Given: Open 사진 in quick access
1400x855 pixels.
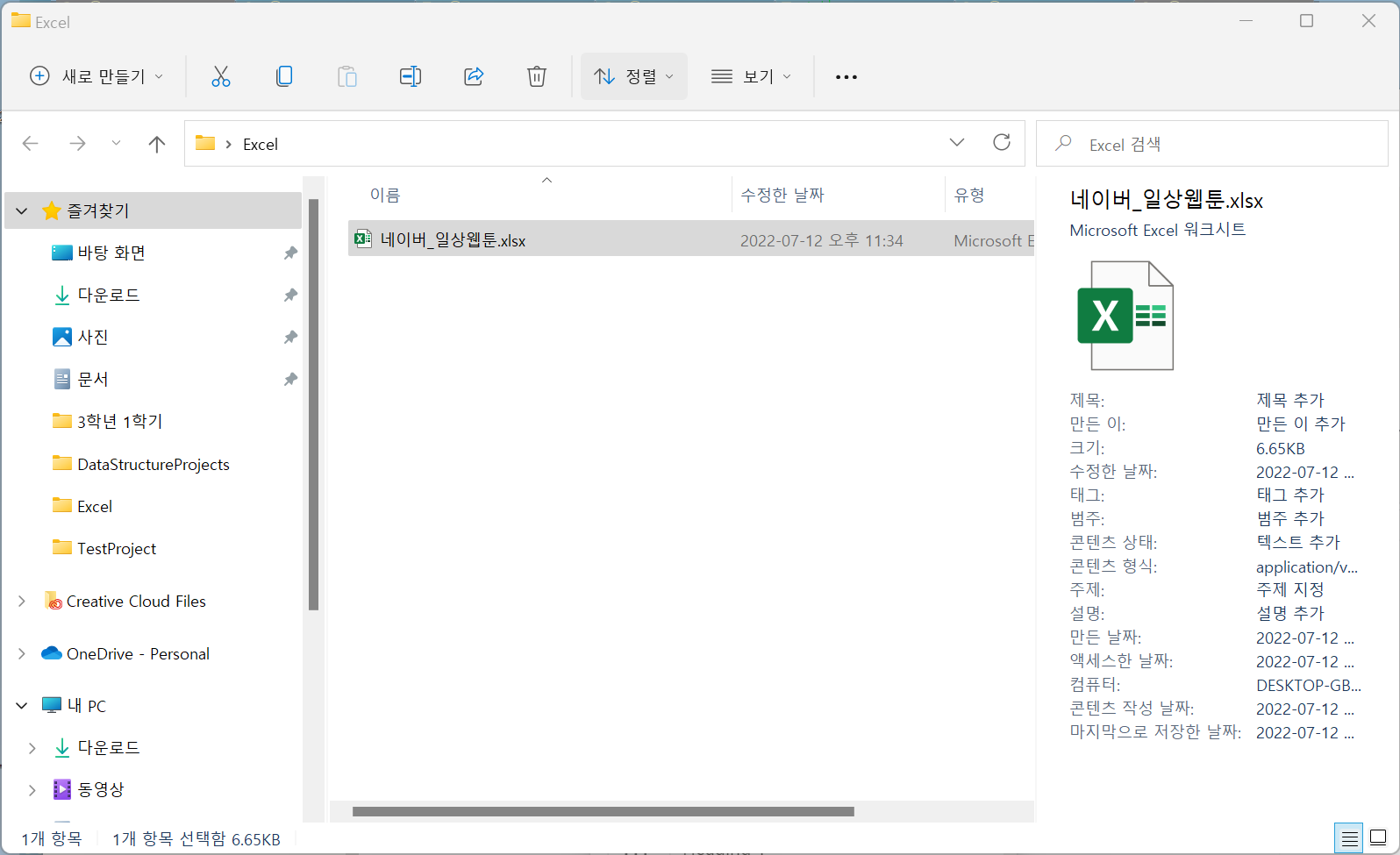Looking at the screenshot, I should point(93,338).
